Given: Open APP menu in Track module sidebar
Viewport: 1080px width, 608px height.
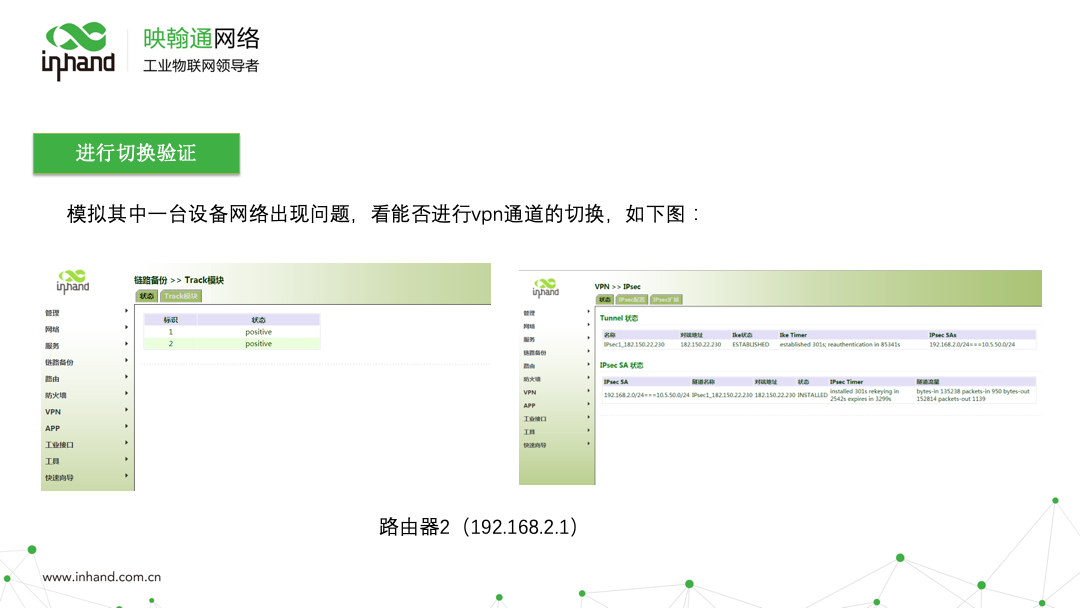Looking at the screenshot, I should 52,428.
